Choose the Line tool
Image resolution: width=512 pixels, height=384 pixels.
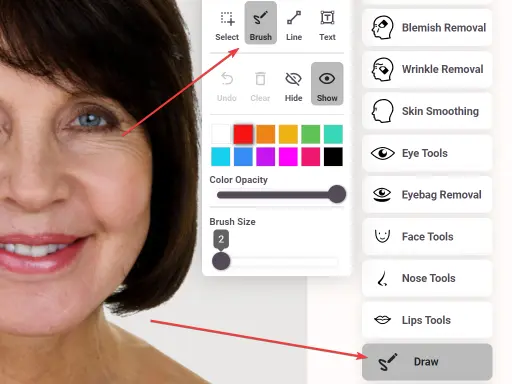(x=294, y=23)
